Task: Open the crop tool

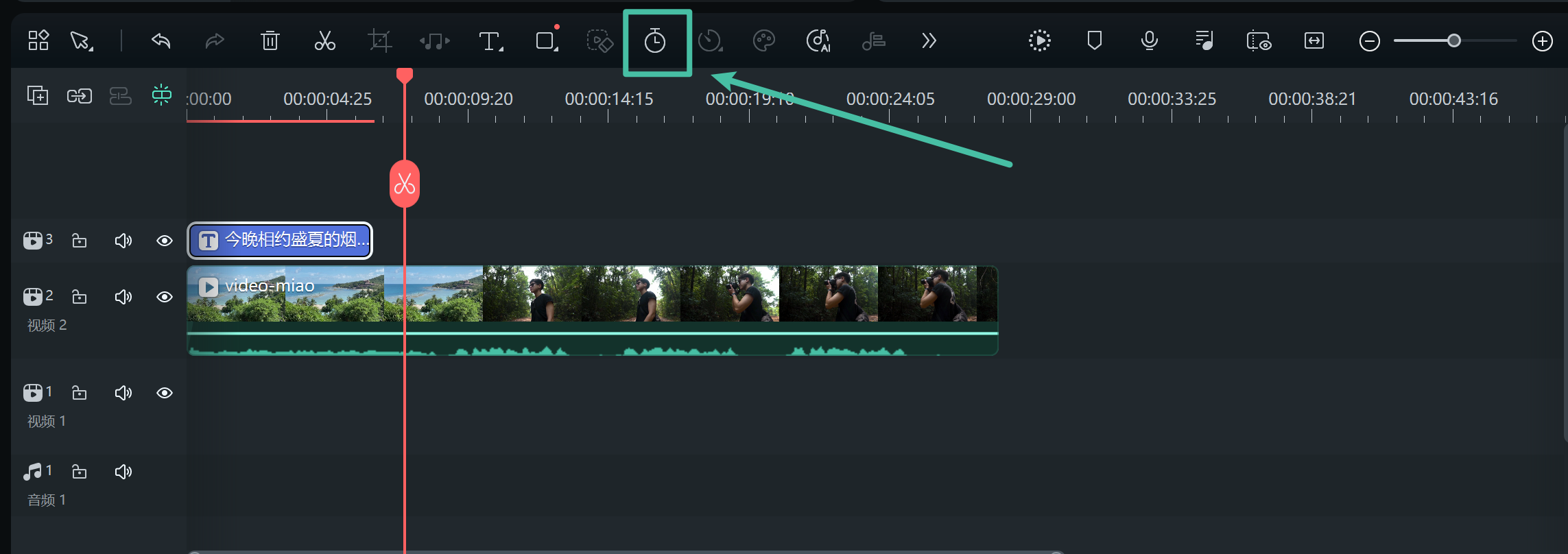Action: point(379,41)
